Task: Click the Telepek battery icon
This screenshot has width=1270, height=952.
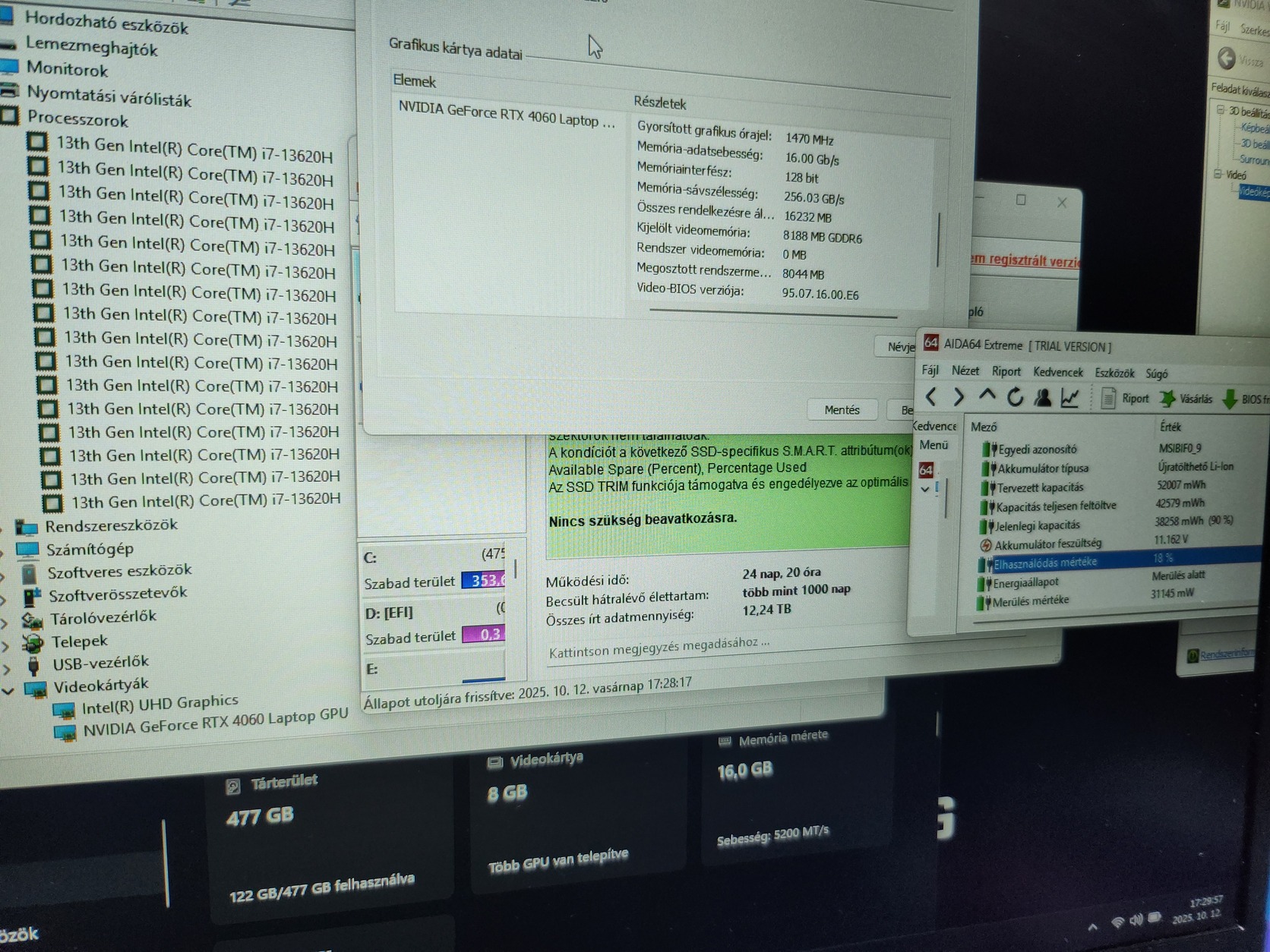Action: tap(33, 643)
